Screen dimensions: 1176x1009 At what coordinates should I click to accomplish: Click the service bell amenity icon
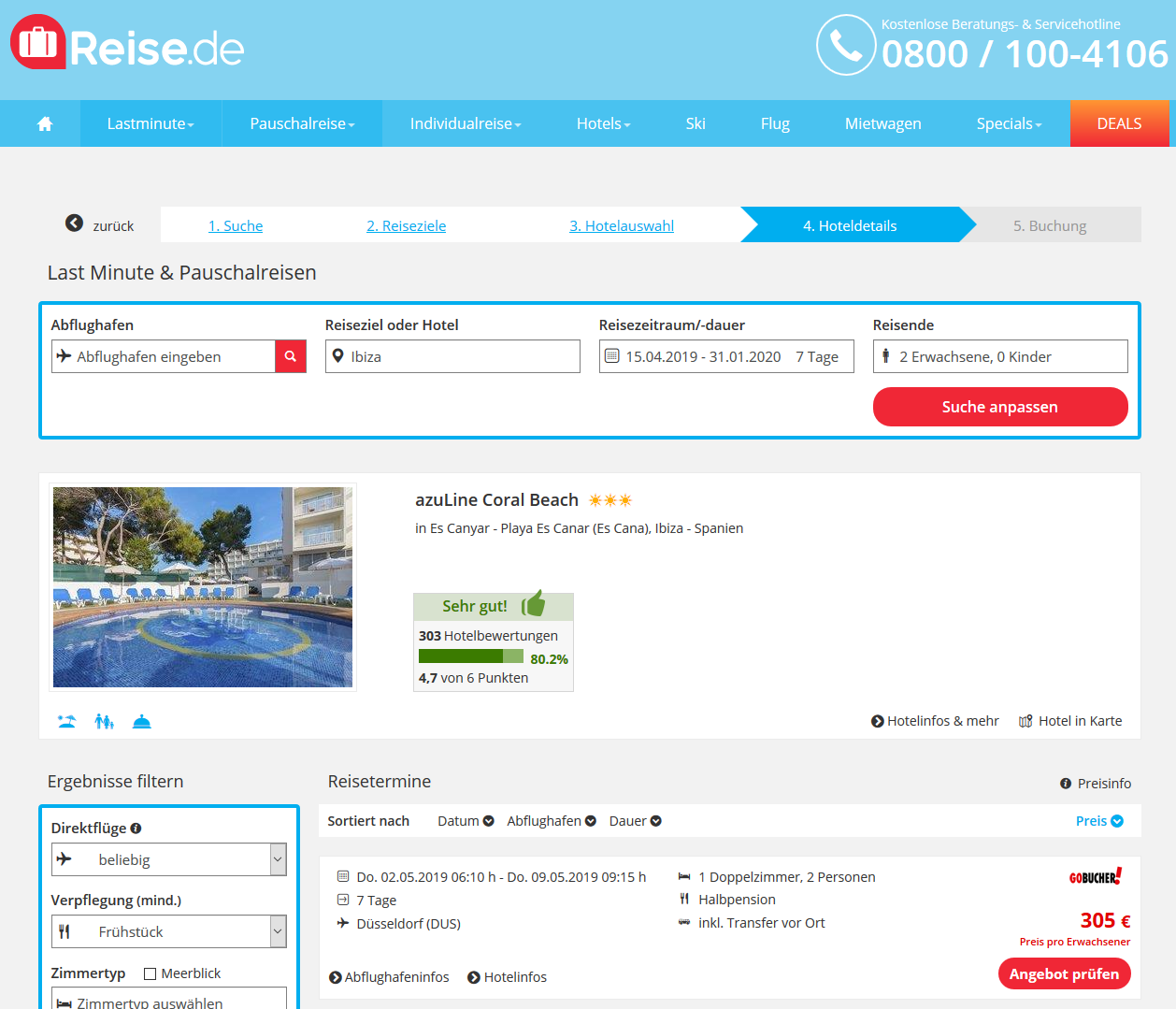(x=142, y=721)
